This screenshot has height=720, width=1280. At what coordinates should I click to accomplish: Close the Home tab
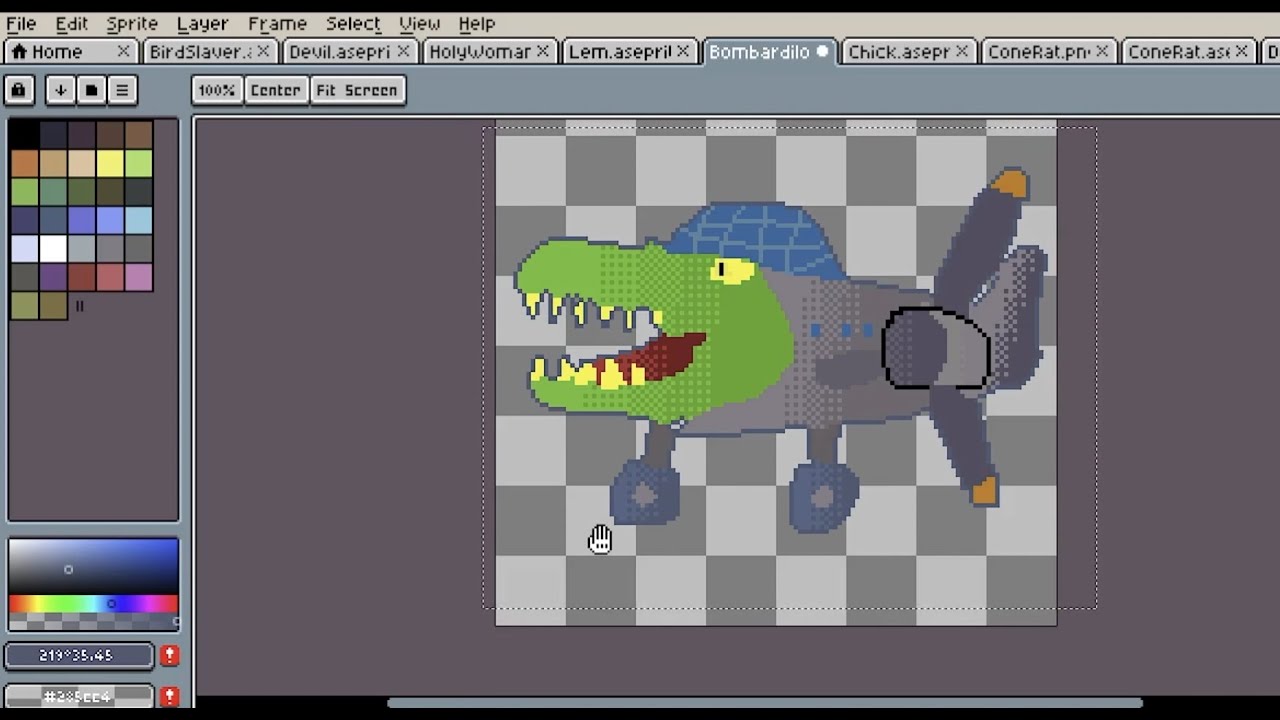124,51
